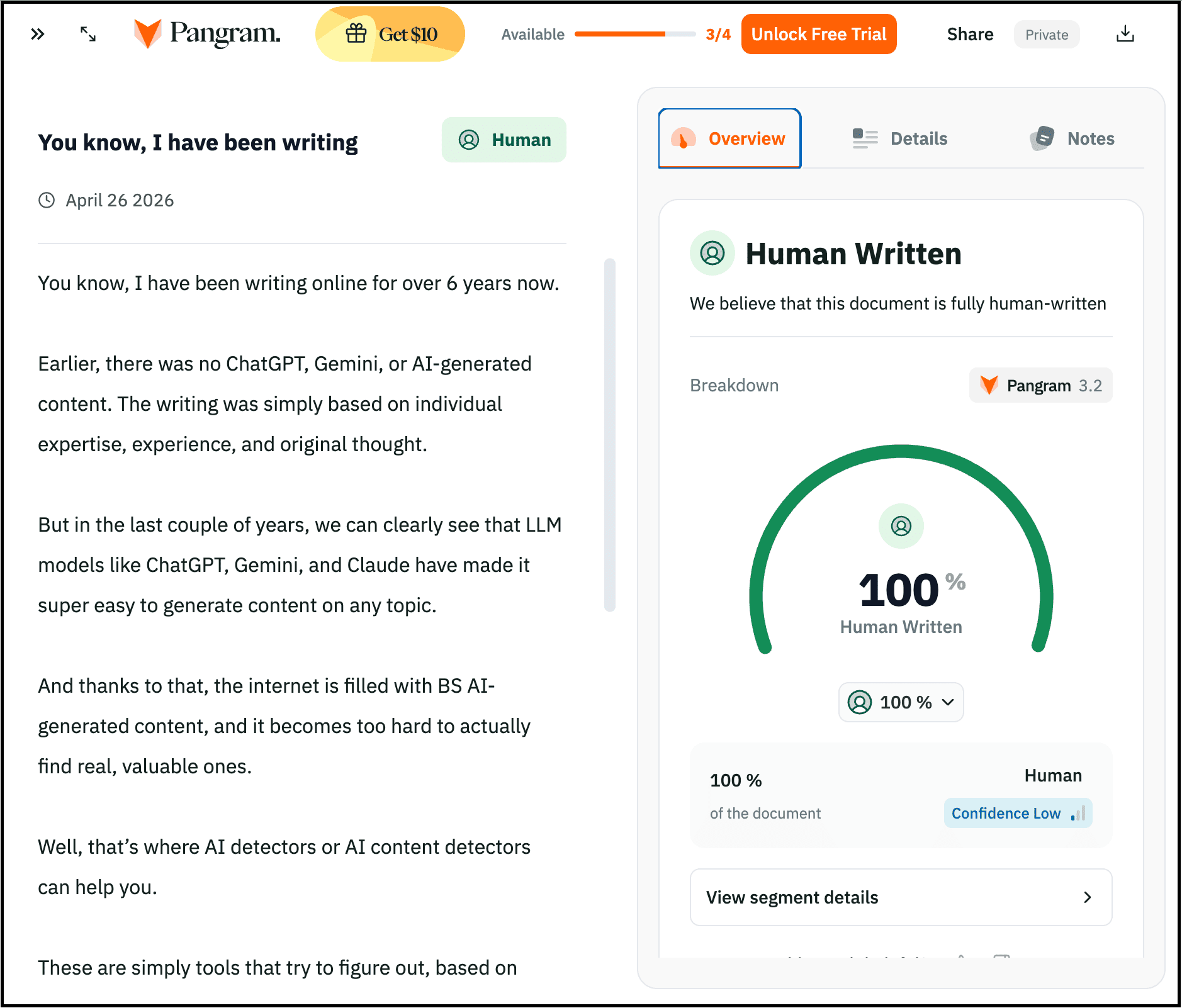The height and width of the screenshot is (1008, 1182).
Task: Expand the sidebar with double chevron icon
Action: point(38,34)
